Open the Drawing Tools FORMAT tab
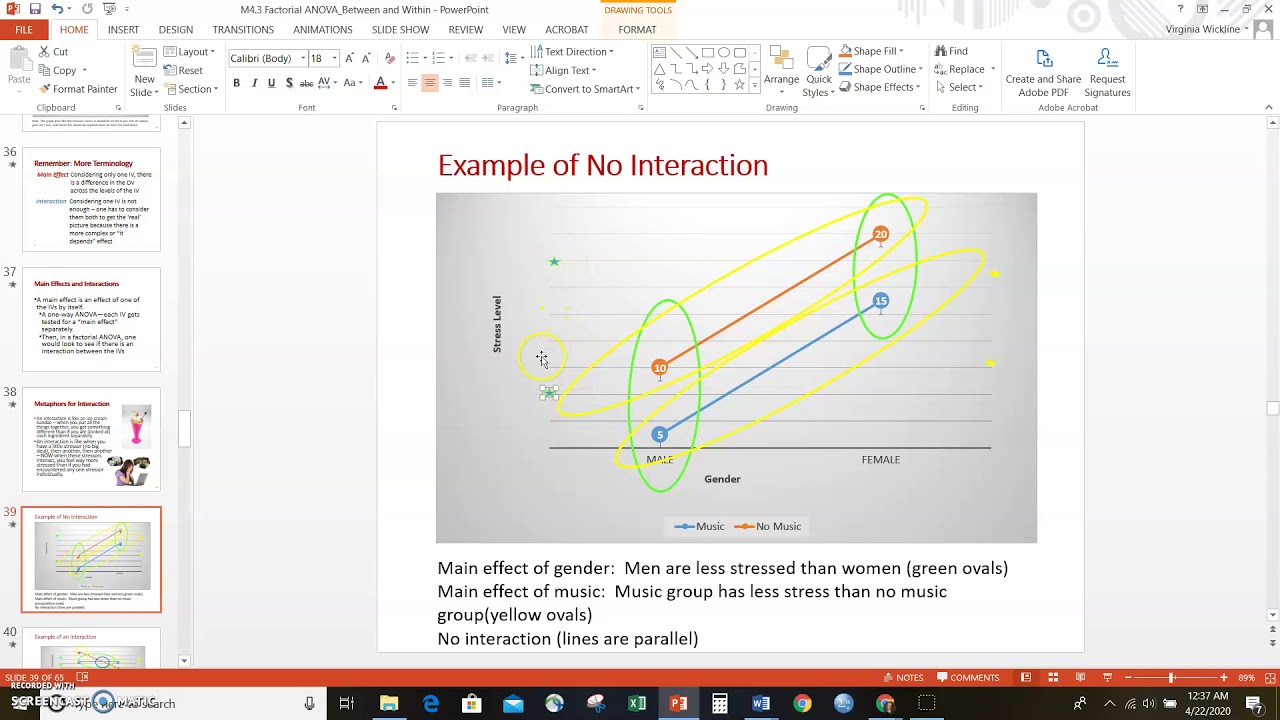This screenshot has height=720, width=1280. (x=637, y=30)
